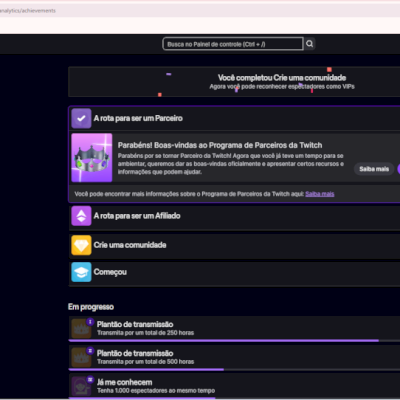Click the Já me conhecem badge icon
The height and width of the screenshot is (400, 400).
click(81, 386)
